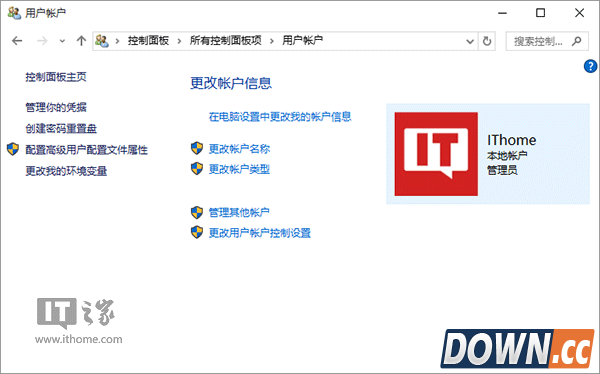
Task: Click the 搜索控制面板 search box
Action: [547, 41]
